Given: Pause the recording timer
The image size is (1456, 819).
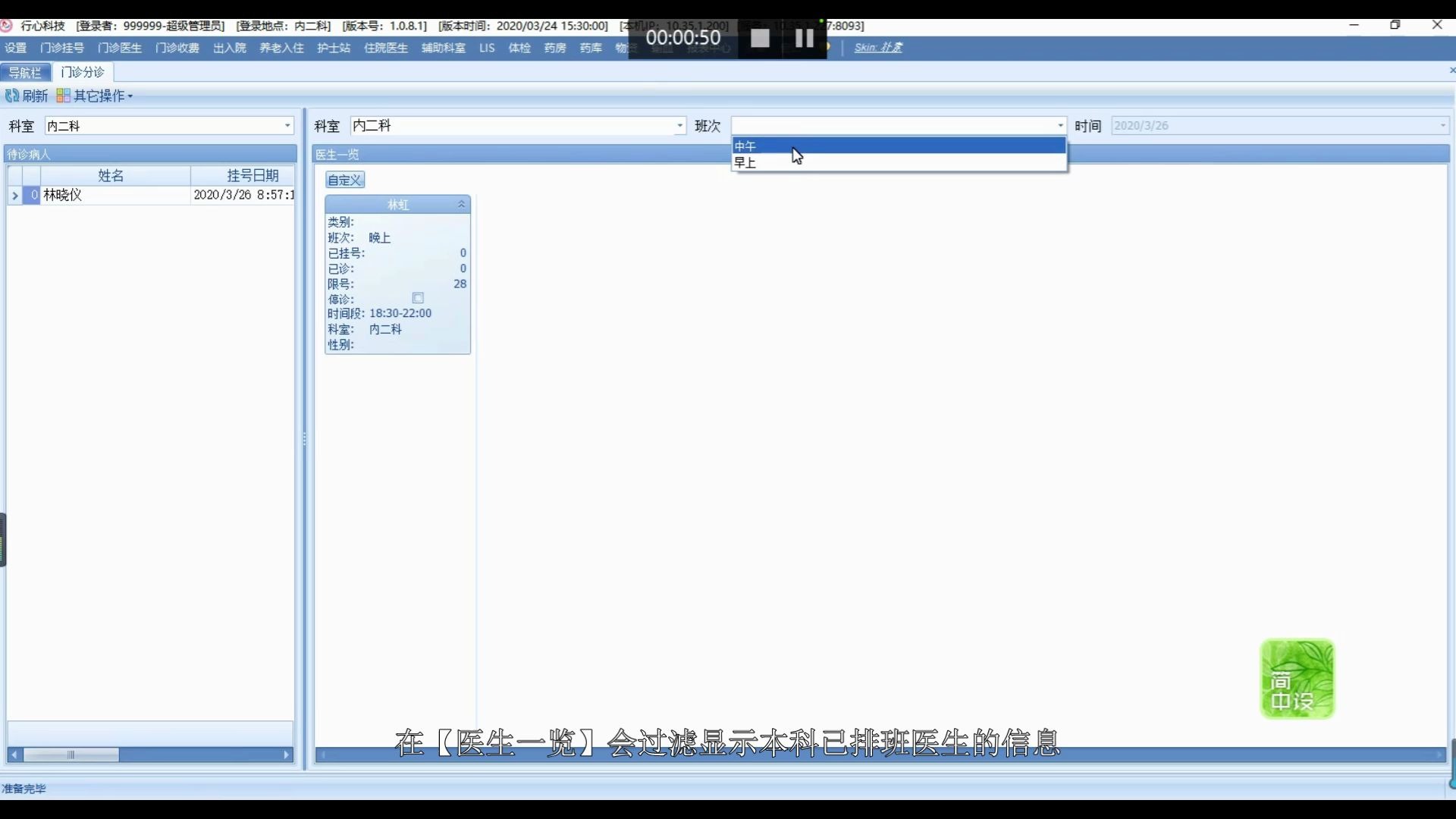Looking at the screenshot, I should coord(804,38).
